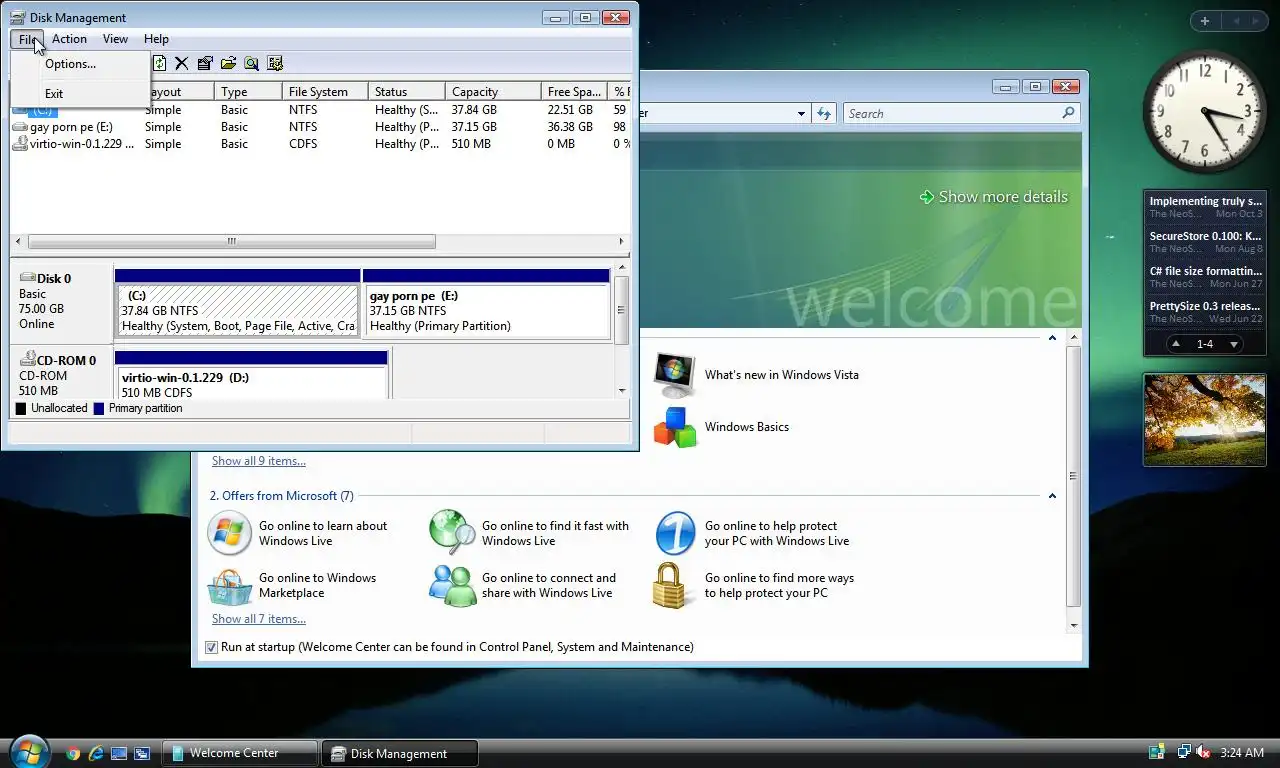Switch to Welcome Center taskbar button
This screenshot has height=768, width=1280.
click(240, 753)
